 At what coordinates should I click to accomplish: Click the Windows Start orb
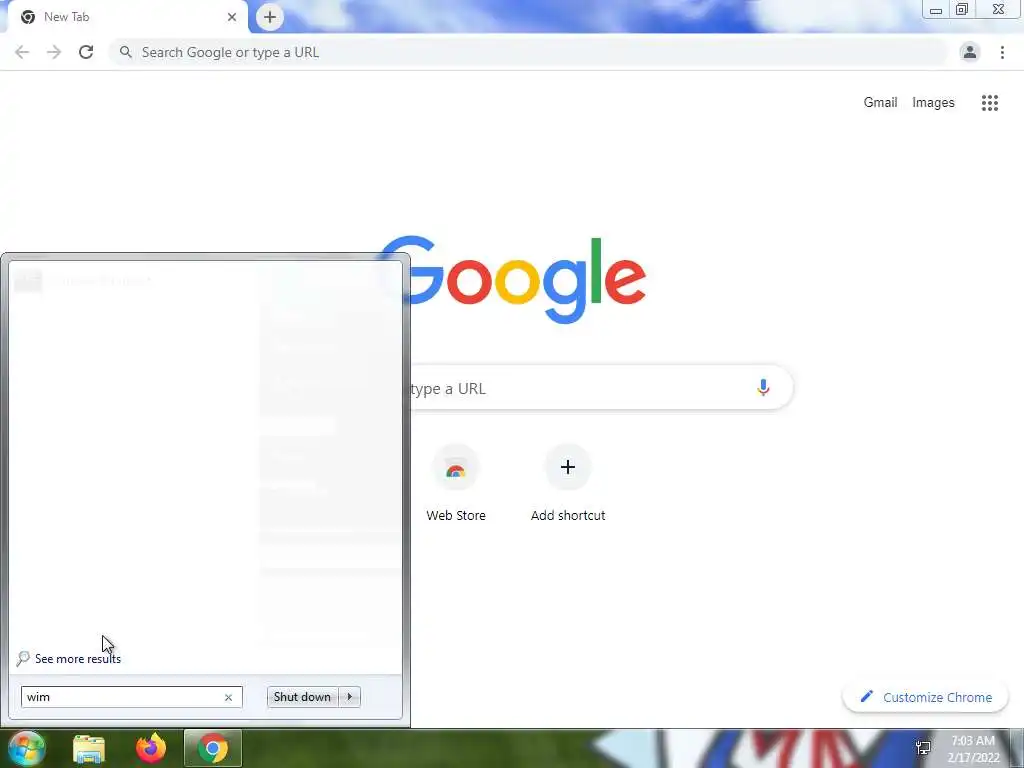tap(27, 748)
